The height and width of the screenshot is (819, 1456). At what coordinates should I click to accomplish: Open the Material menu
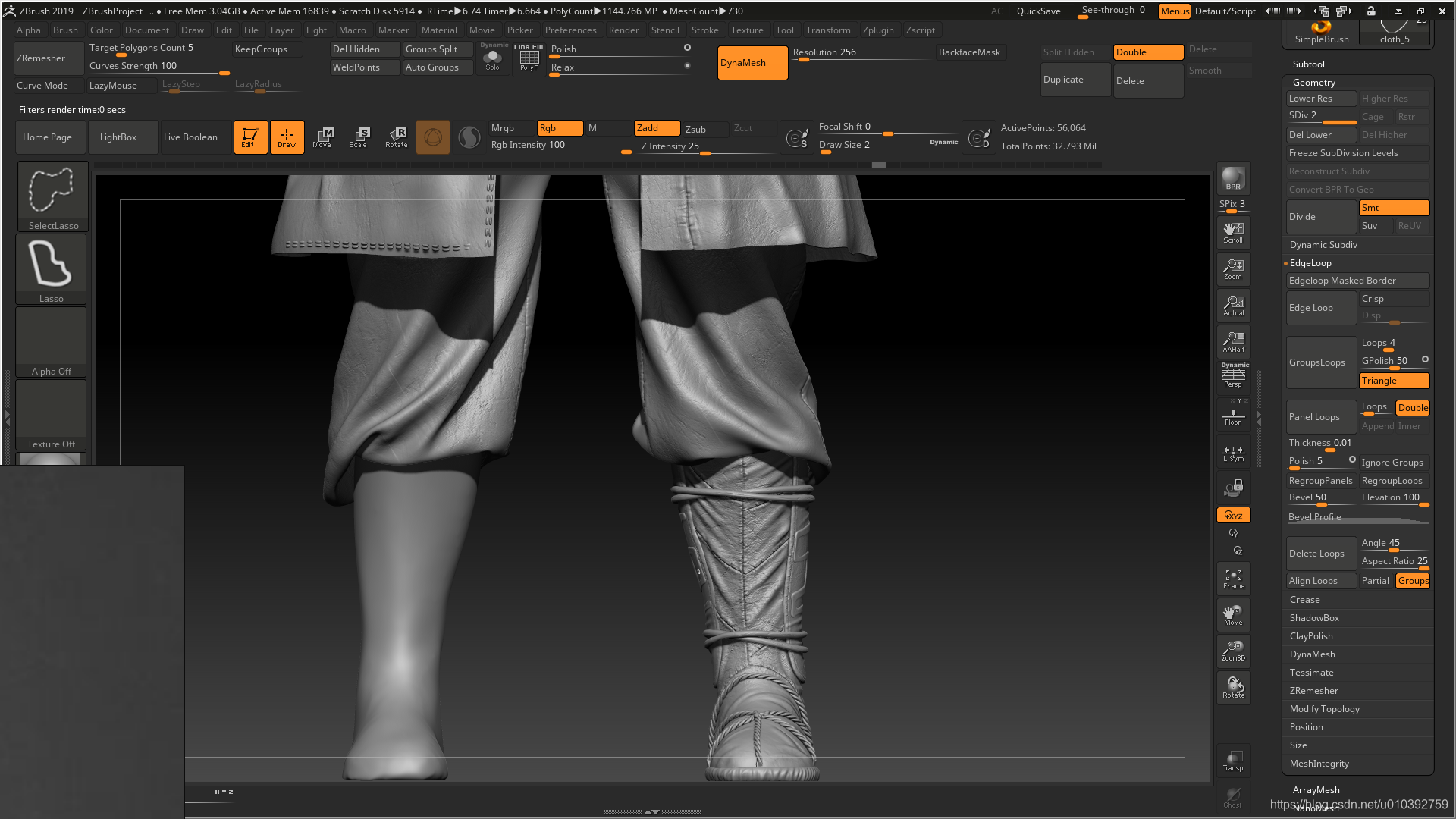439,30
